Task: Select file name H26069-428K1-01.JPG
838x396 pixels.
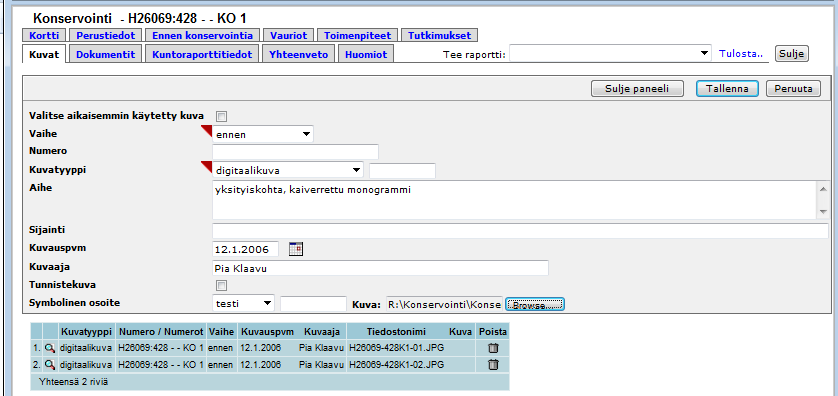Action: (x=396, y=348)
